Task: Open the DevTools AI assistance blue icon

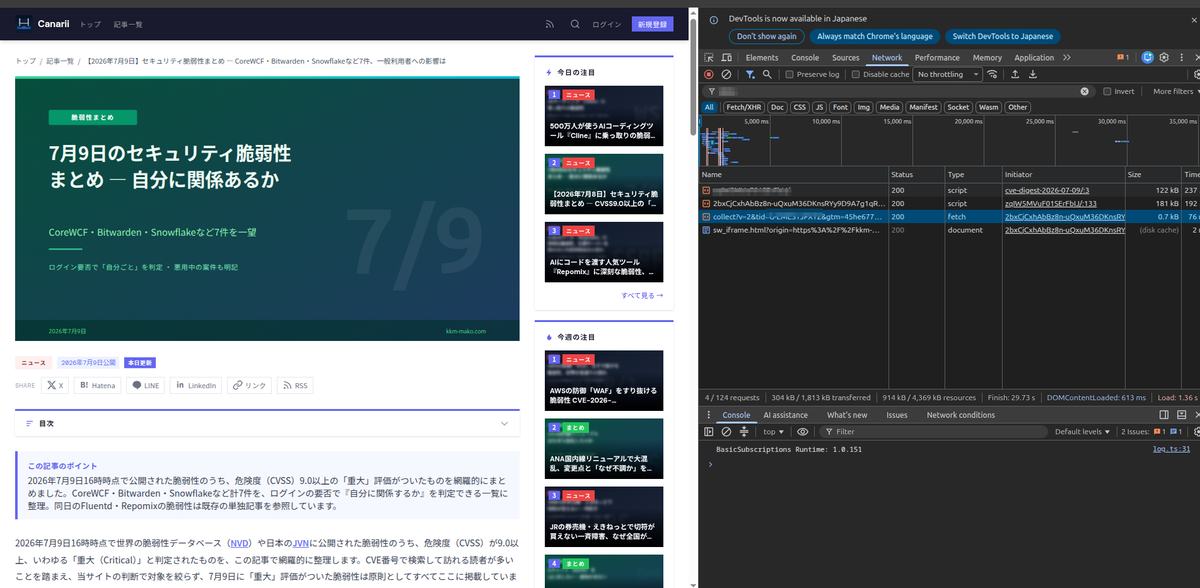Action: click(x=1148, y=58)
